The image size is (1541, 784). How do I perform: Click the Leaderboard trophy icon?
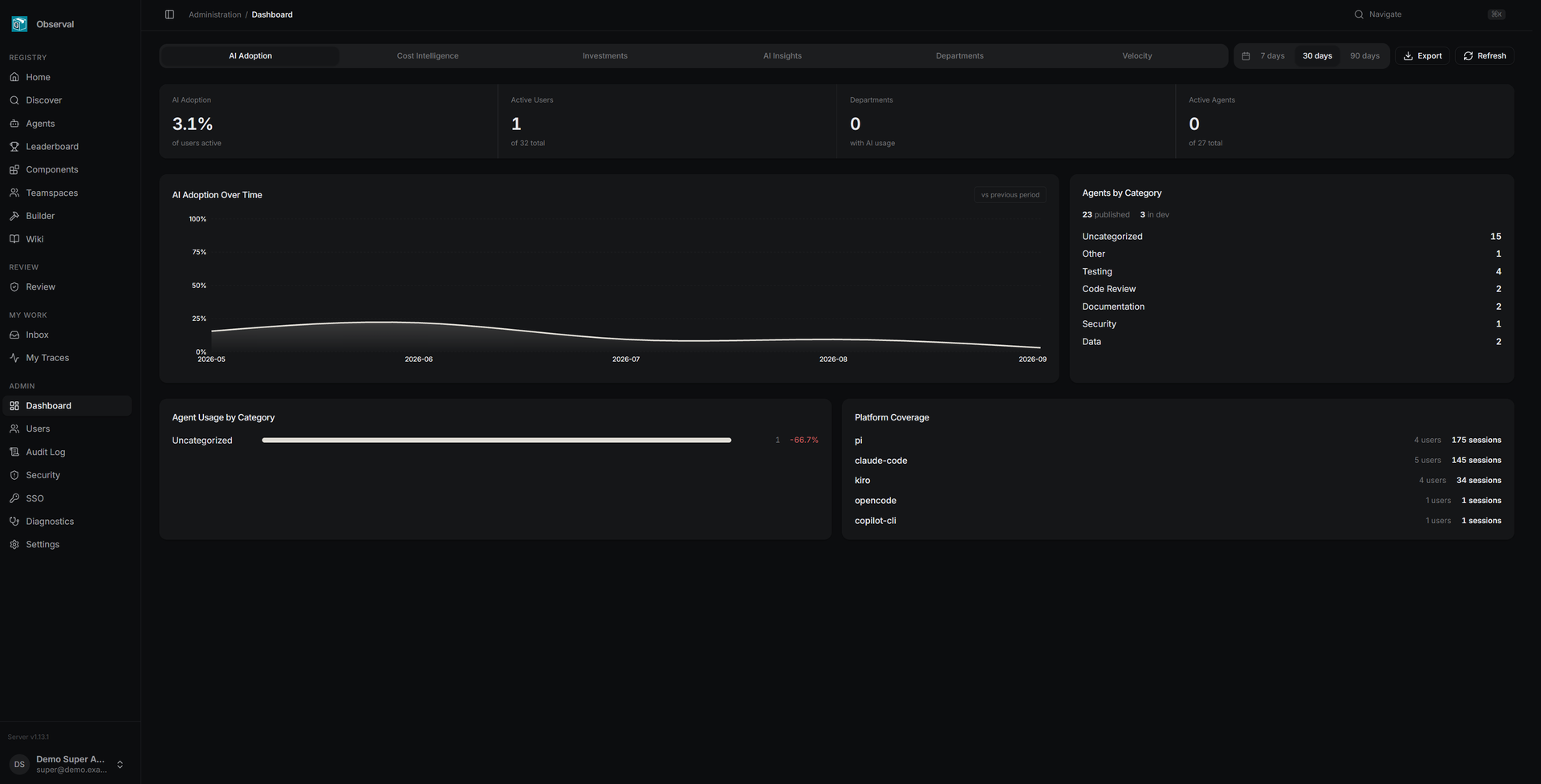tap(14, 147)
